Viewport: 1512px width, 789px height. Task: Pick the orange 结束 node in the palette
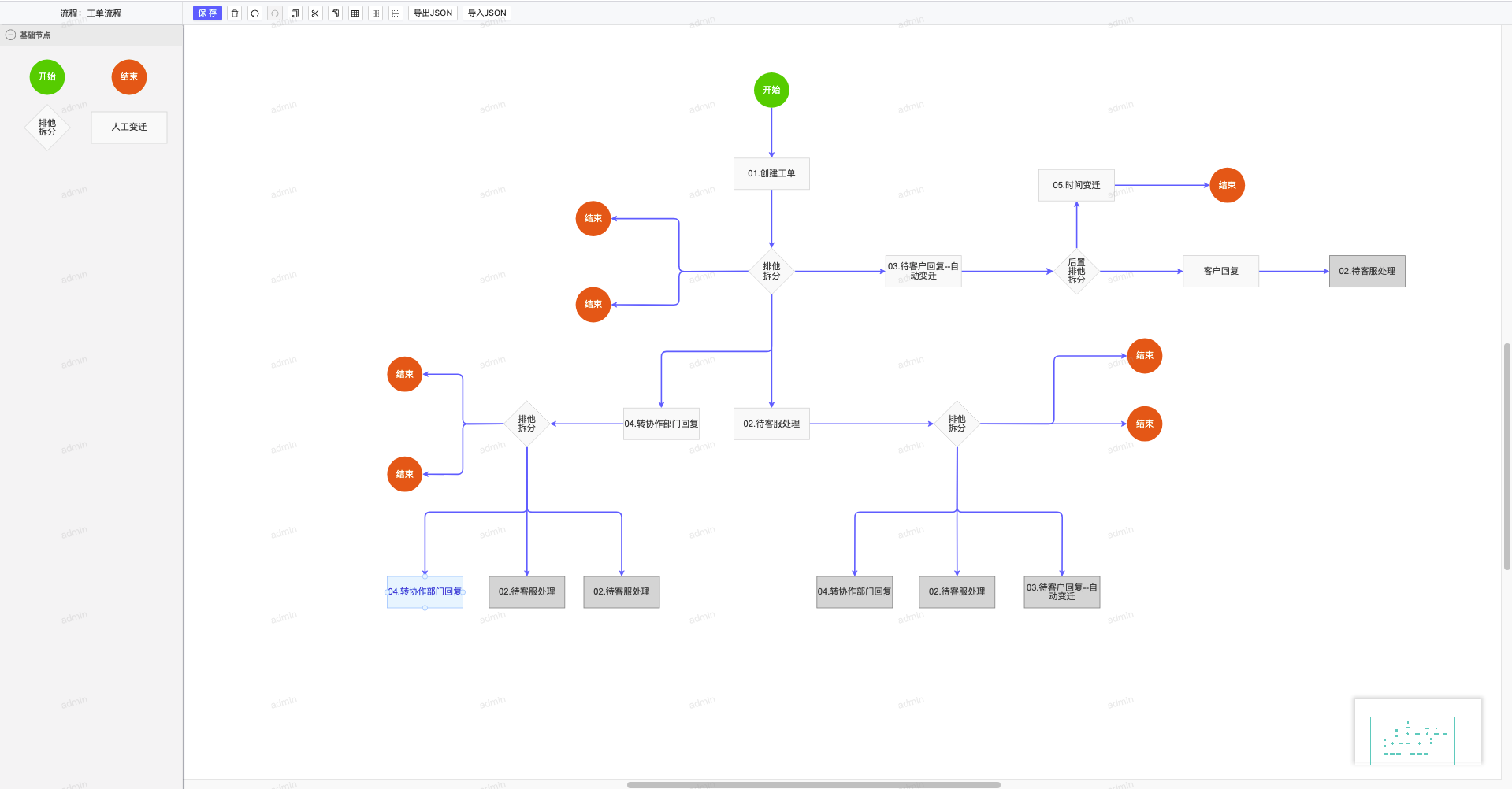tap(129, 77)
